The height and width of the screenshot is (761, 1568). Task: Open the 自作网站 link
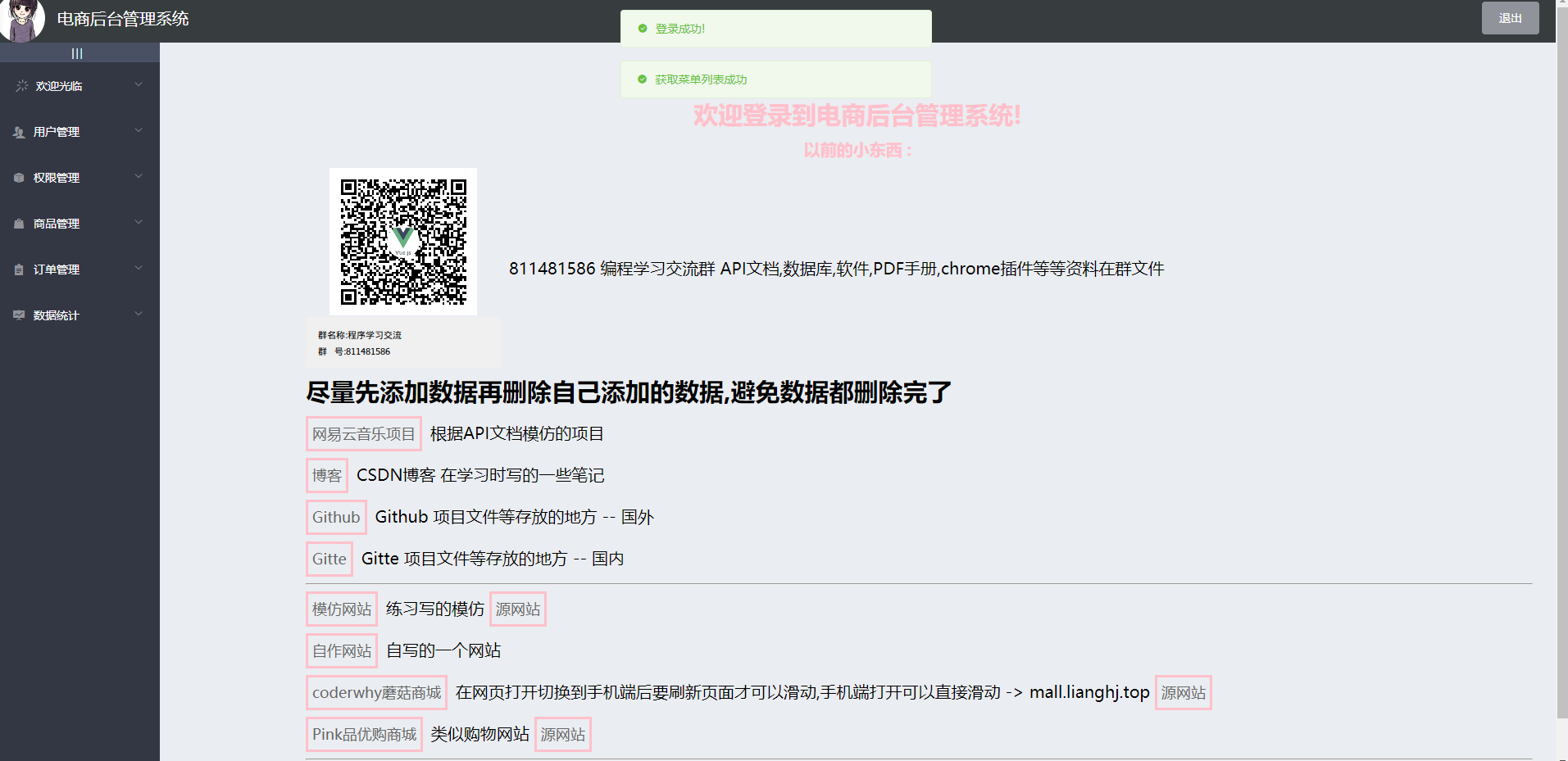[342, 651]
